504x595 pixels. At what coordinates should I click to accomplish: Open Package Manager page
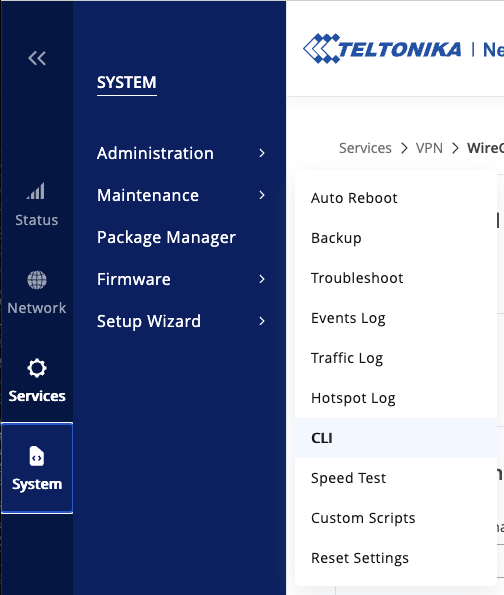(166, 238)
